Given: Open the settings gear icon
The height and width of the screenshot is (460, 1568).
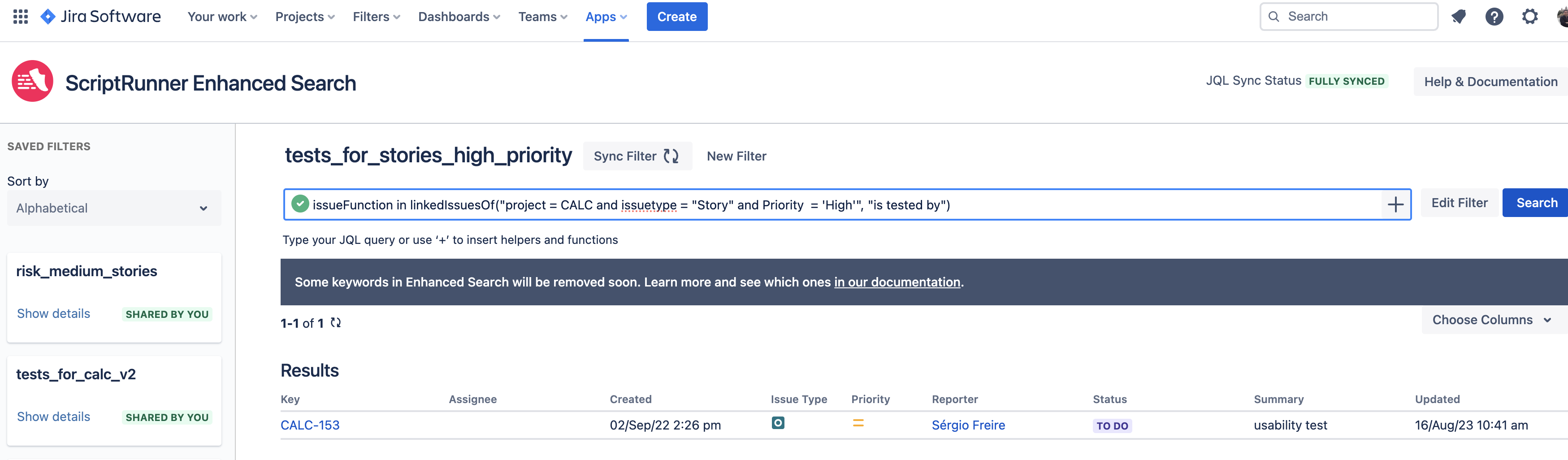Looking at the screenshot, I should coord(1529,17).
